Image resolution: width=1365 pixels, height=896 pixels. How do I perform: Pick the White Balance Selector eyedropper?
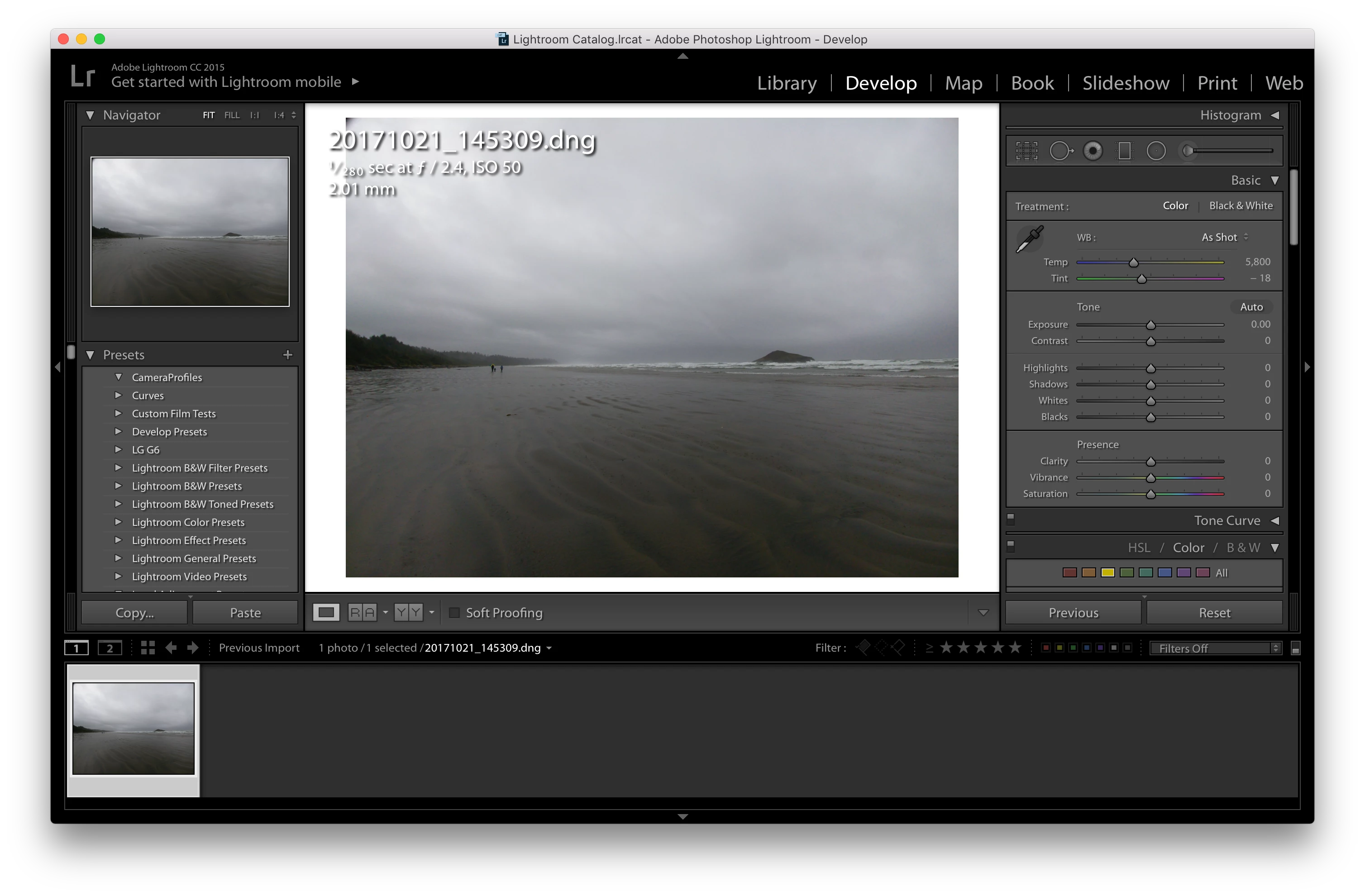pyautogui.click(x=1030, y=239)
